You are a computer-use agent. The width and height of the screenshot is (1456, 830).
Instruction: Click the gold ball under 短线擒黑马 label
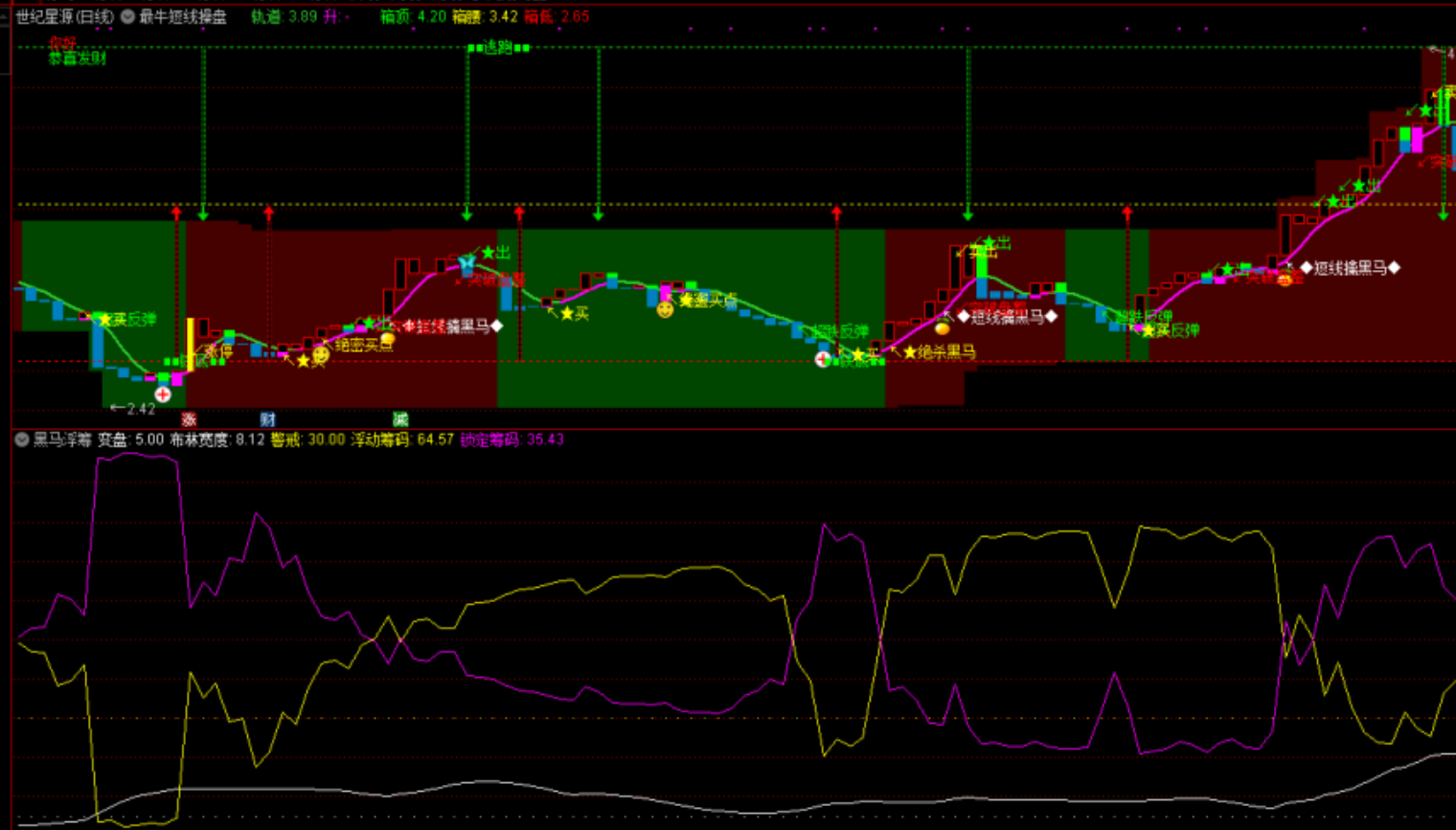pos(943,328)
